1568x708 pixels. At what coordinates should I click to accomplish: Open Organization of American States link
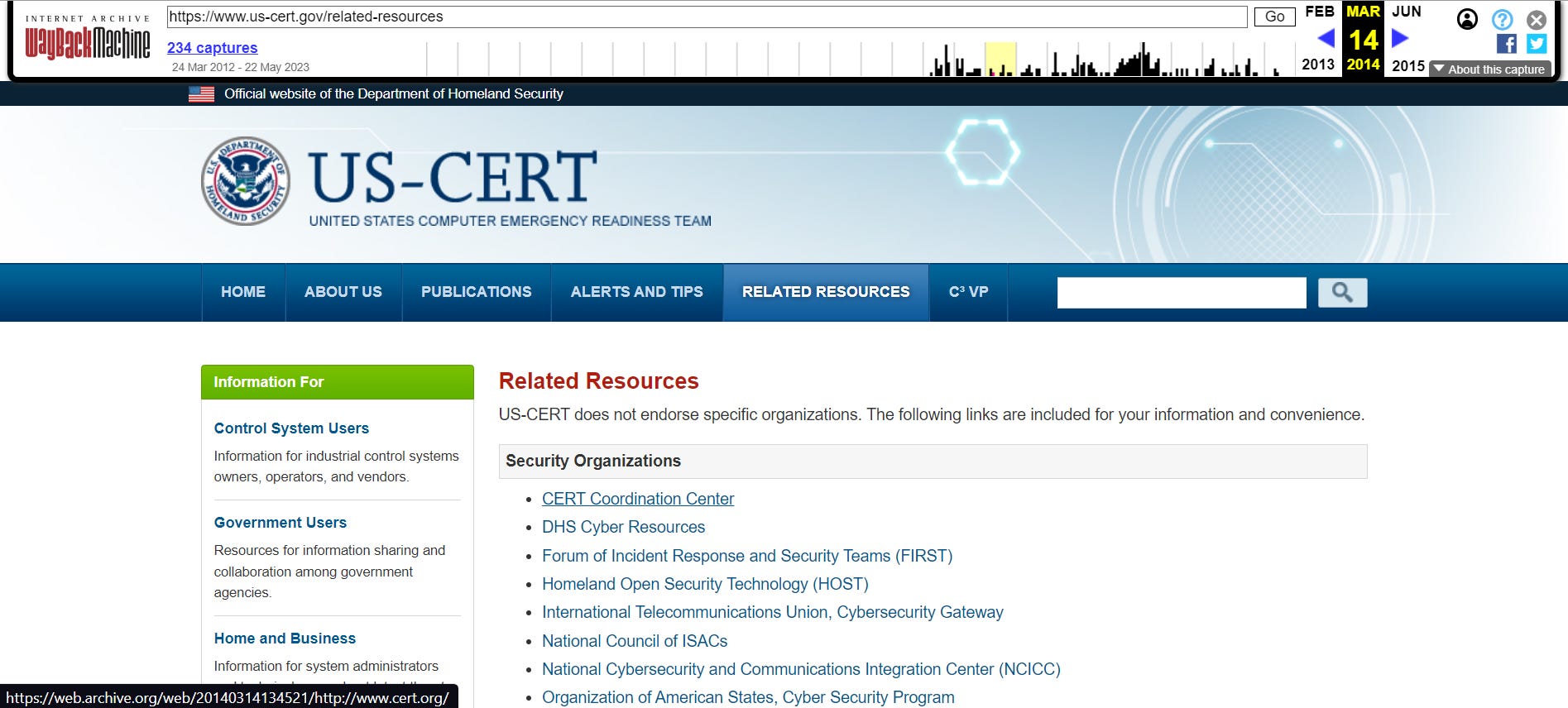coord(748,697)
